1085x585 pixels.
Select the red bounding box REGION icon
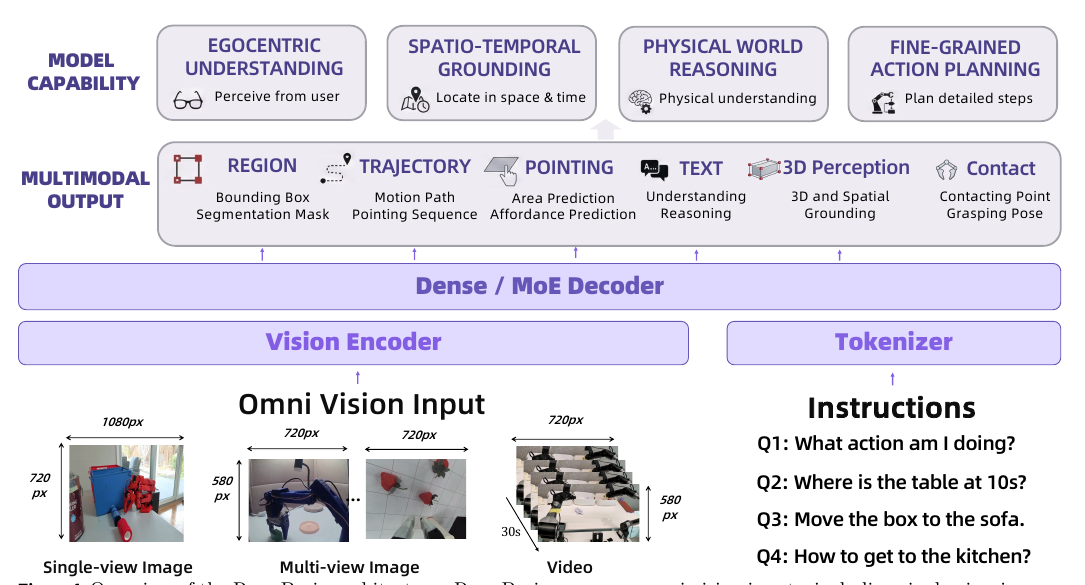(188, 169)
